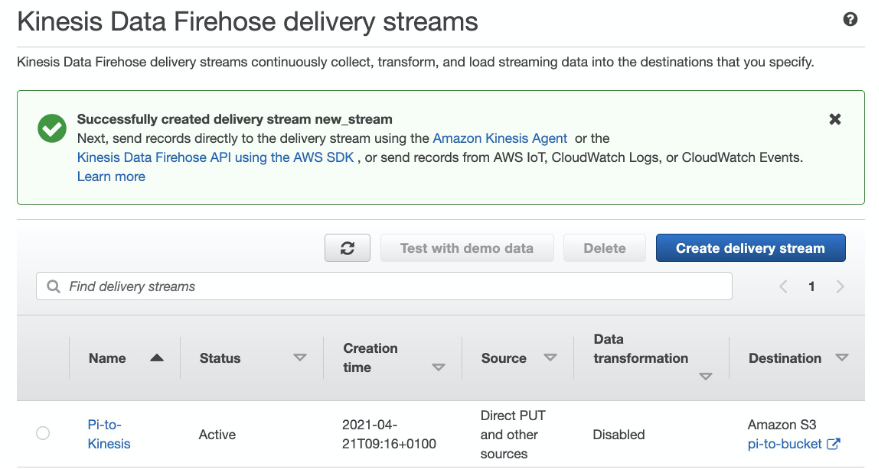The height and width of the screenshot is (470, 879).
Task: Click the green success checkmark icon
Action: 51,129
